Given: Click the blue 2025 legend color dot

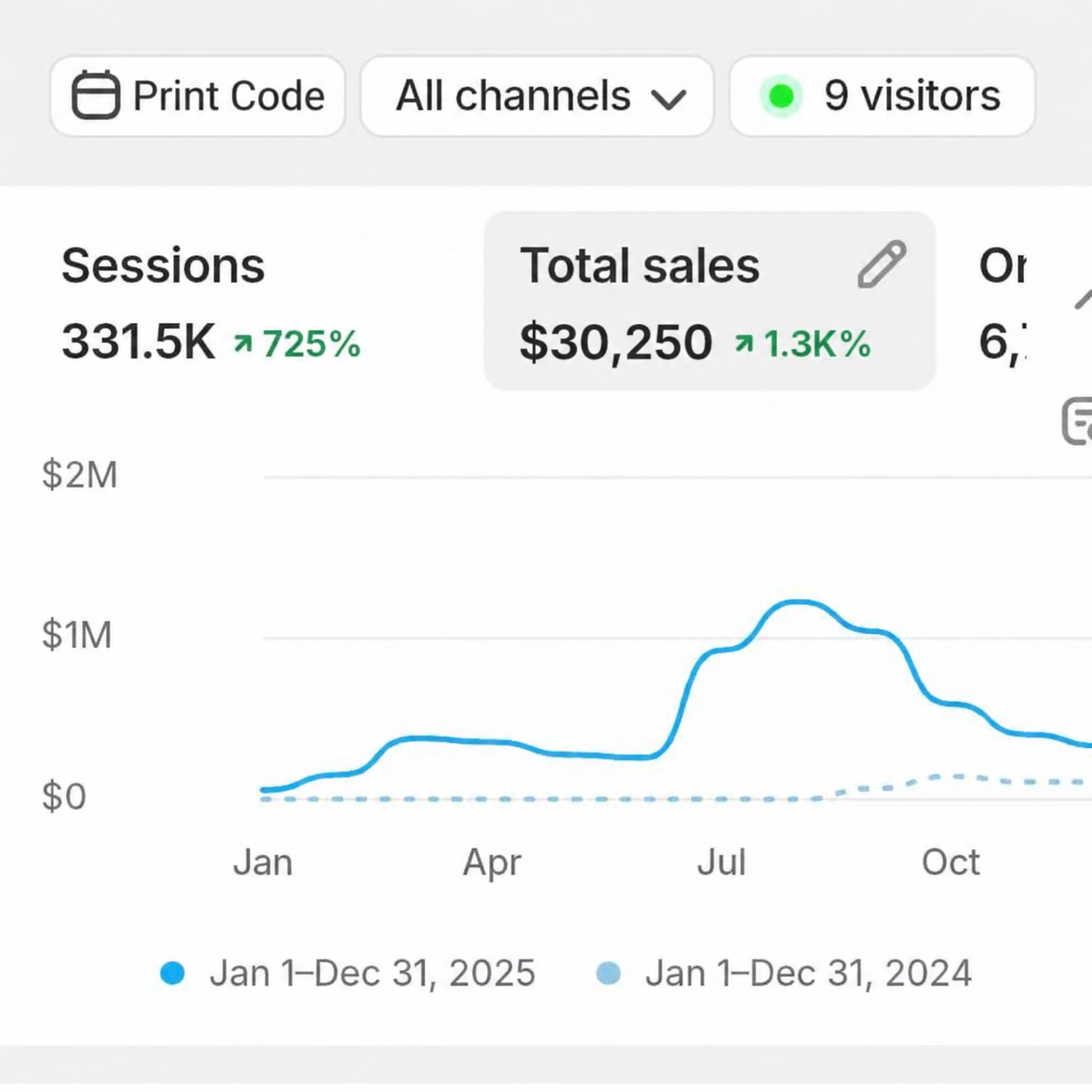Looking at the screenshot, I should [x=172, y=973].
